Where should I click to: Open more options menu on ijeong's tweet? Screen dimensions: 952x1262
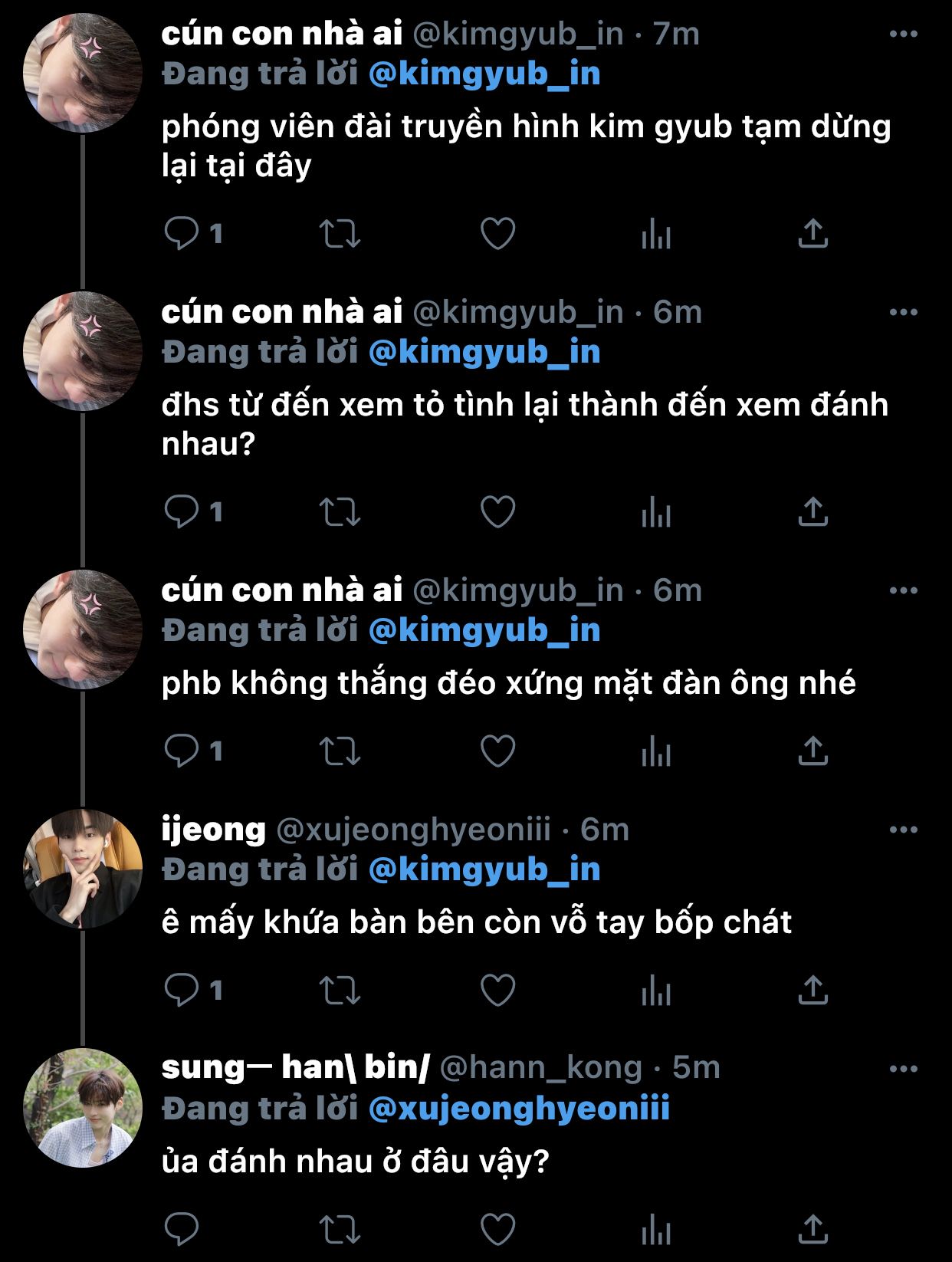(903, 830)
